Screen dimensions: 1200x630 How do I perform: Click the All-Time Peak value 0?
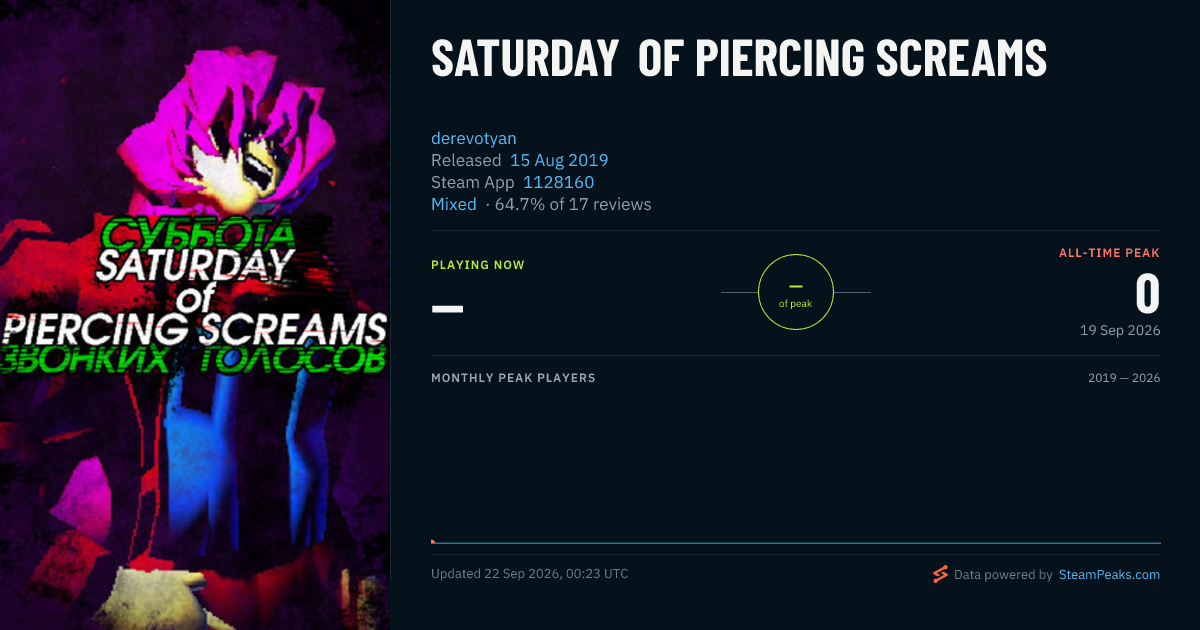pyautogui.click(x=1147, y=294)
